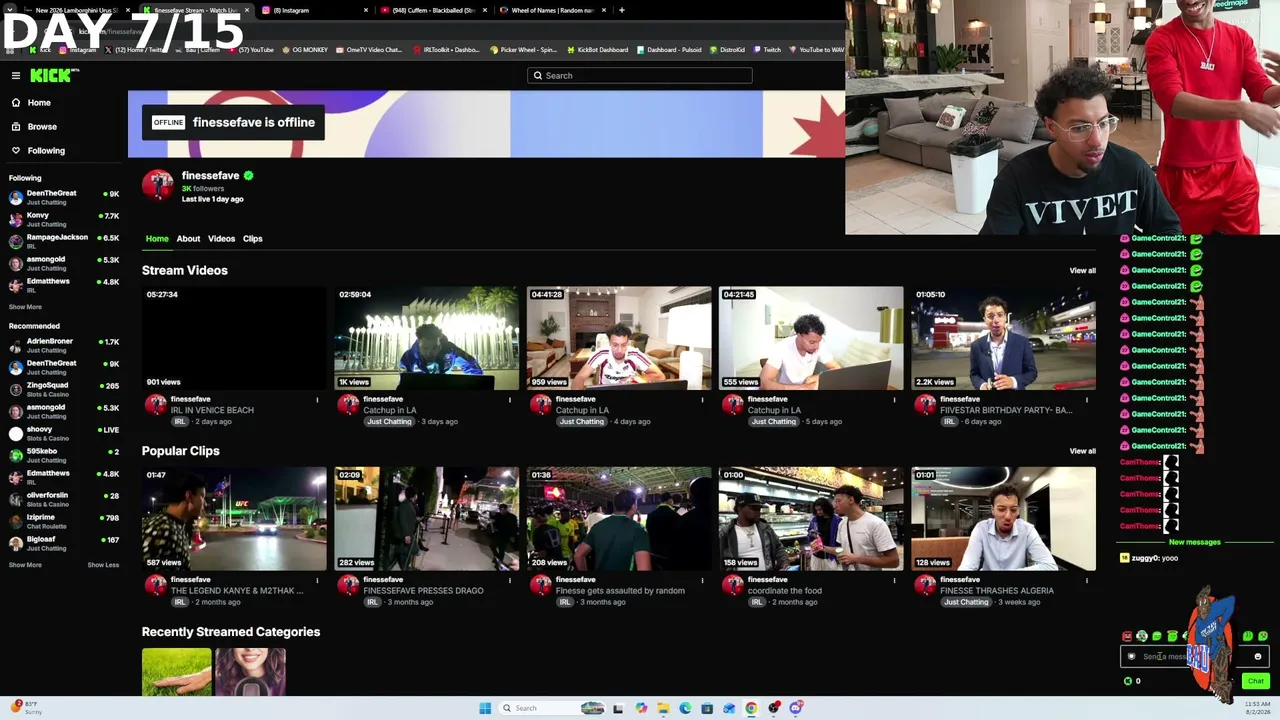Open the finessefave profile avatar
Image resolution: width=1280 pixels, height=720 pixels.
(x=157, y=185)
